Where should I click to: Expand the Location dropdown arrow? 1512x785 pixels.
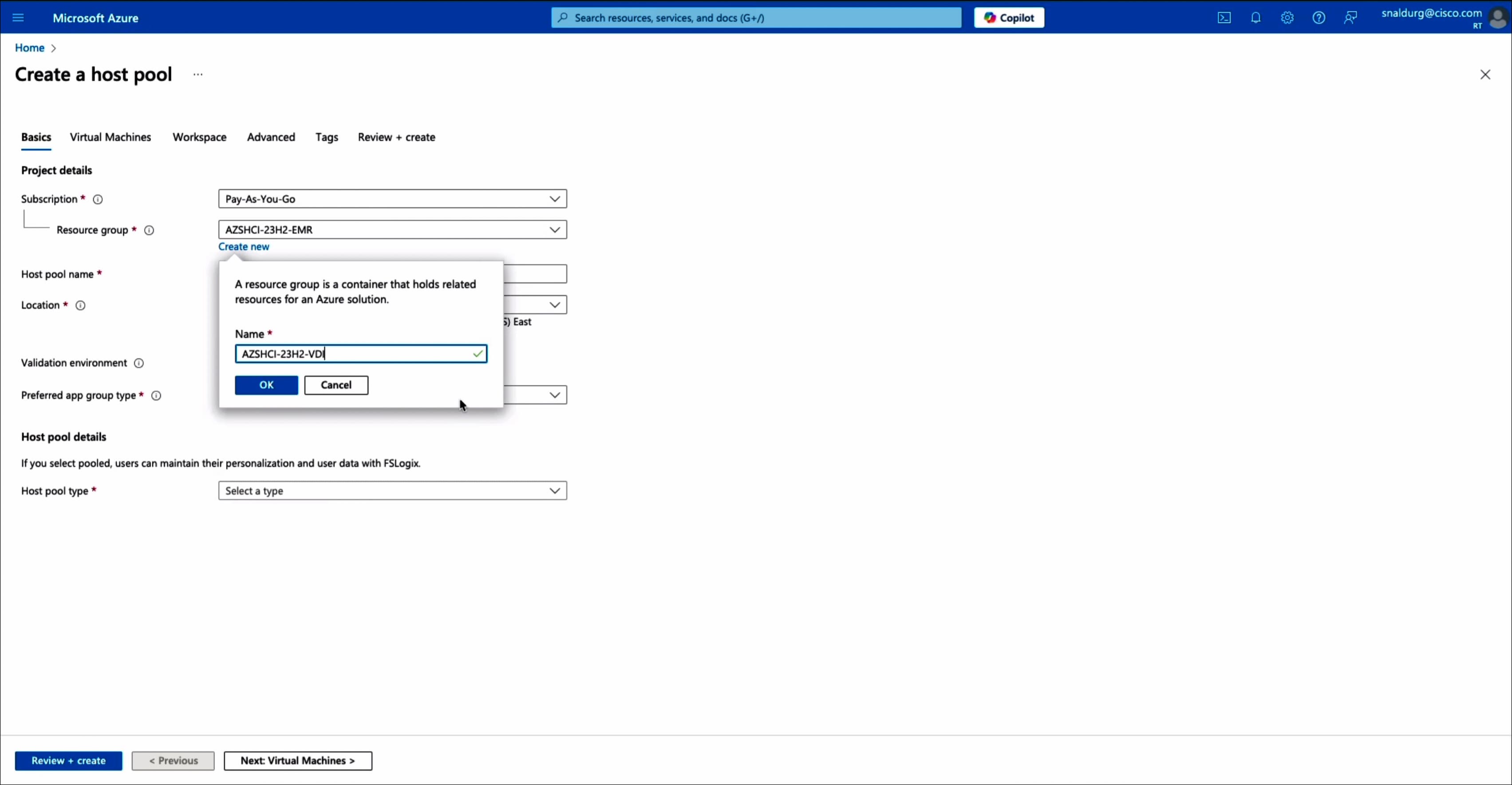pyautogui.click(x=554, y=304)
